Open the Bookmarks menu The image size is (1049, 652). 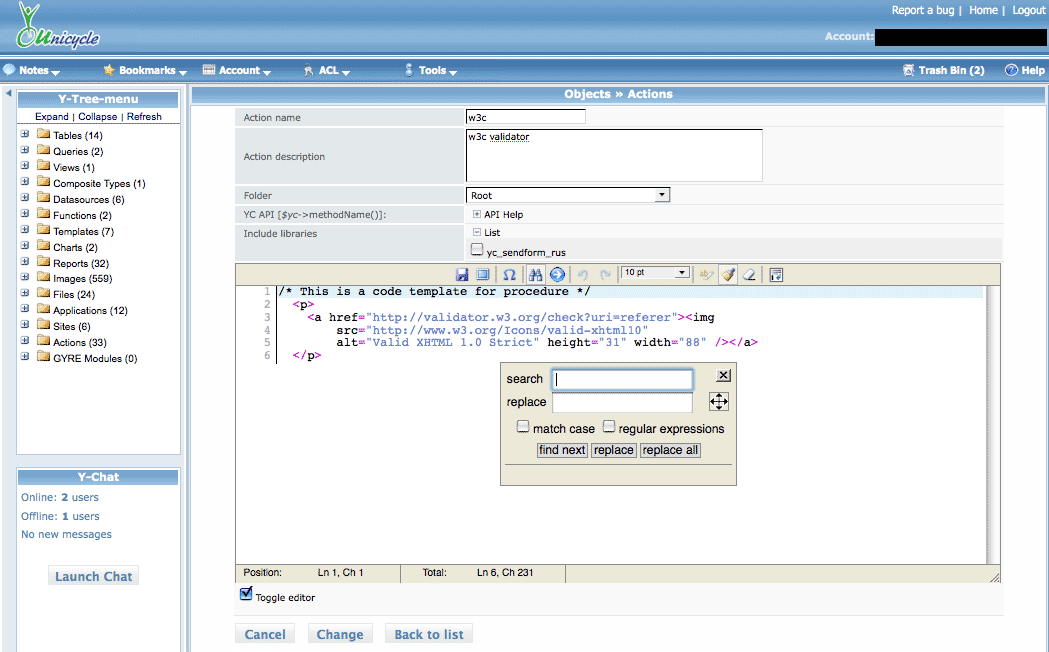click(147, 70)
